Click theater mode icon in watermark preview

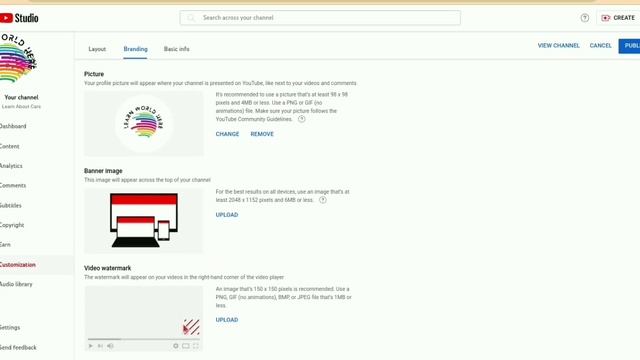(186, 346)
